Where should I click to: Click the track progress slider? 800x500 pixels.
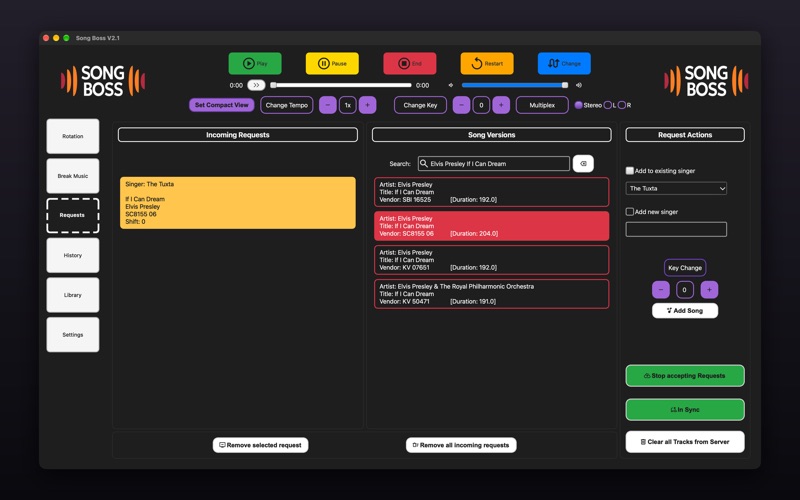[341, 85]
